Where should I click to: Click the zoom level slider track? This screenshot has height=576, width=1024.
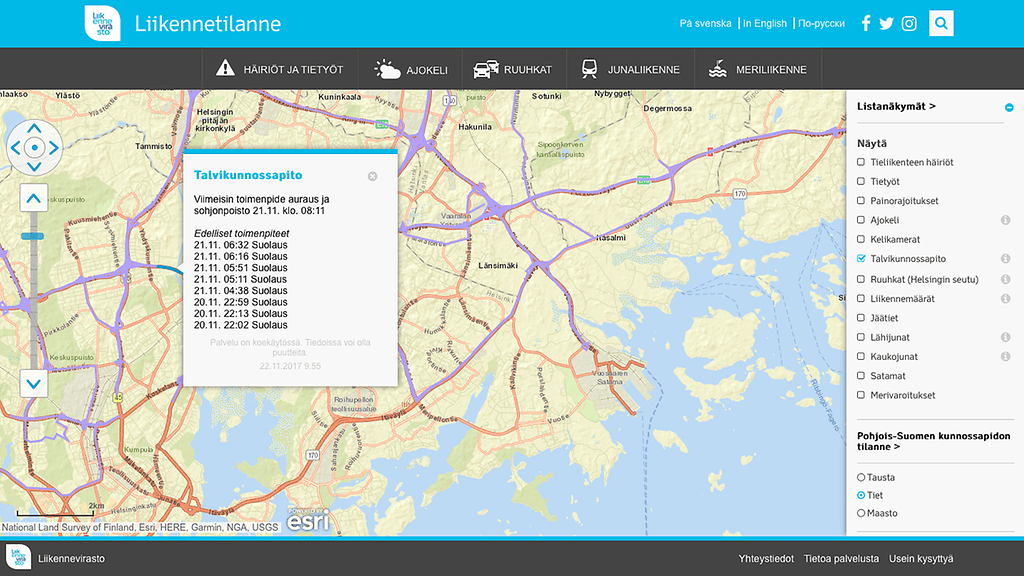(x=34, y=290)
